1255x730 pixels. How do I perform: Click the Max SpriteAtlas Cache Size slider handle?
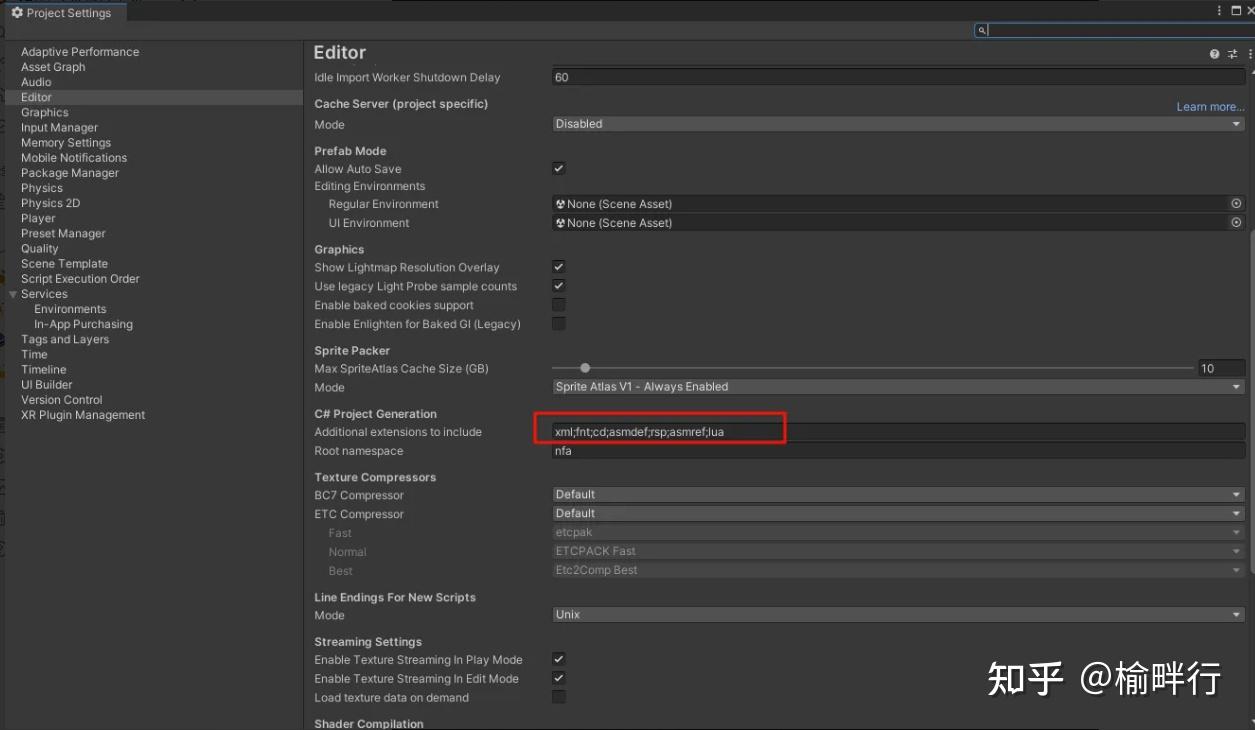[x=585, y=368]
